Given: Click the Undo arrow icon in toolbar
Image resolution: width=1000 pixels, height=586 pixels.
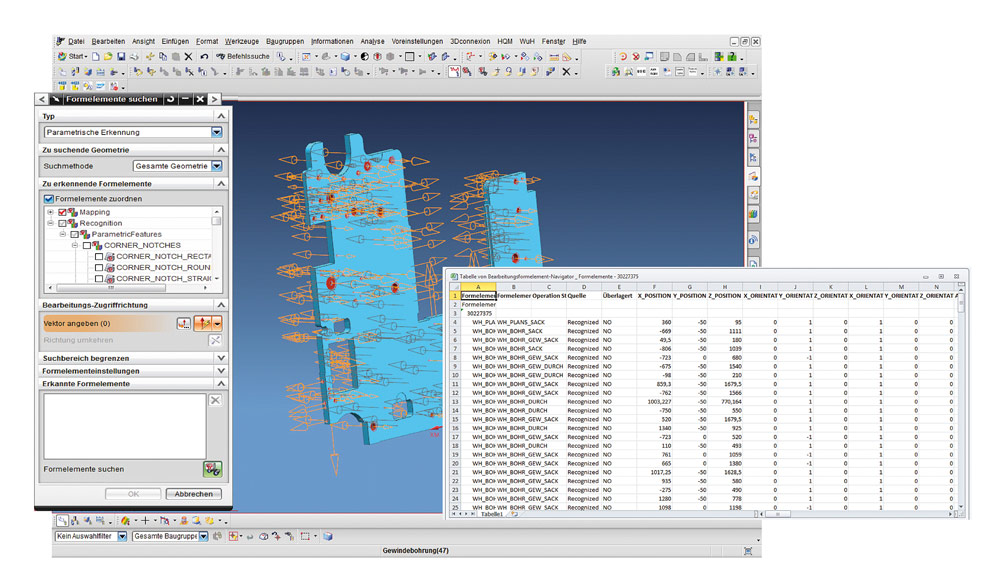Looking at the screenshot, I should 204,56.
